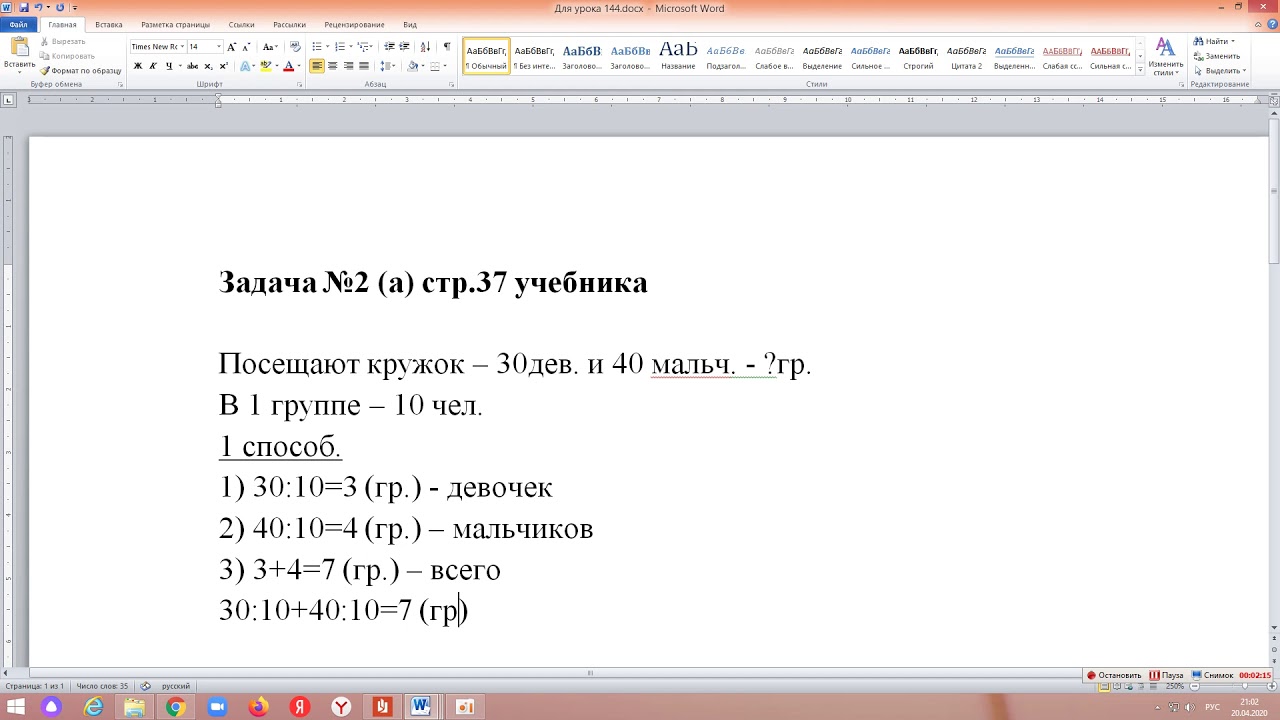The width and height of the screenshot is (1280, 720).
Task: Open Google Chrome from the taskbar
Action: click(175, 707)
